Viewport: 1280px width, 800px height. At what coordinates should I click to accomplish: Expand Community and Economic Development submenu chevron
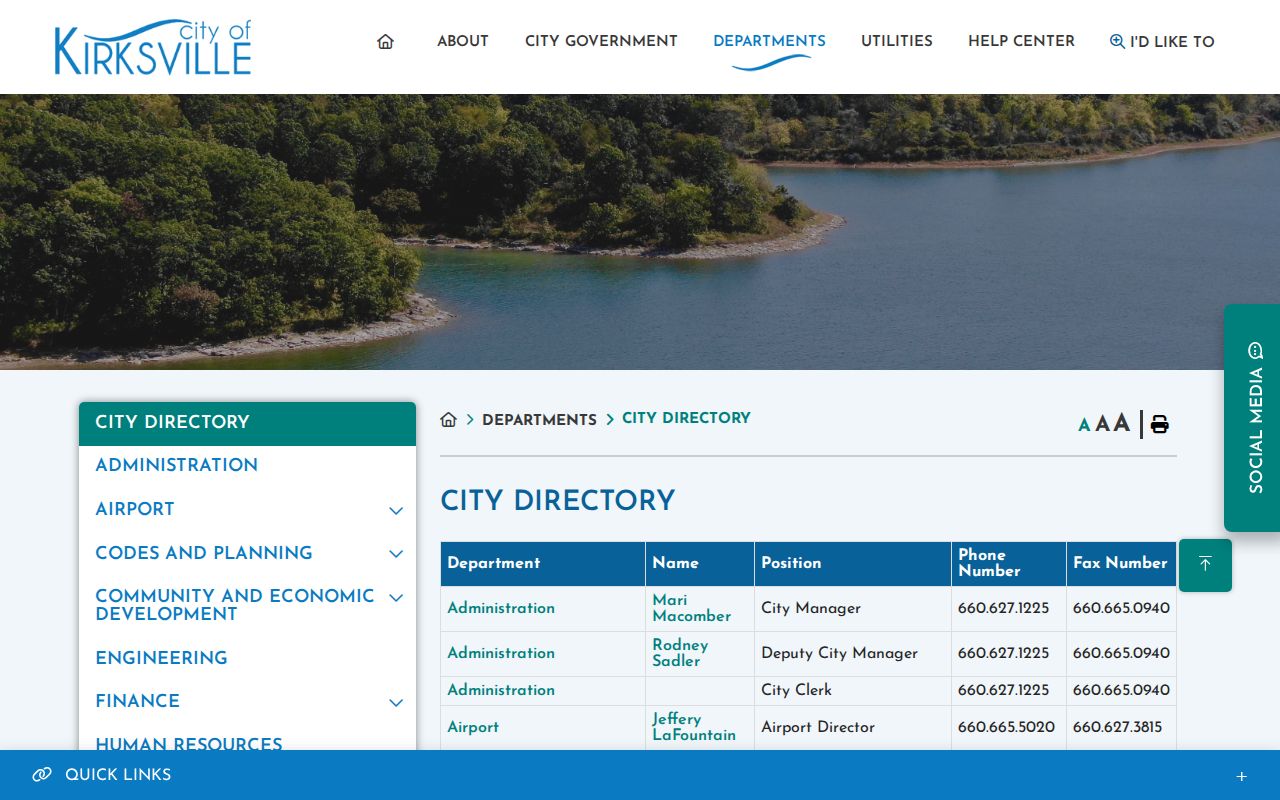pos(396,598)
